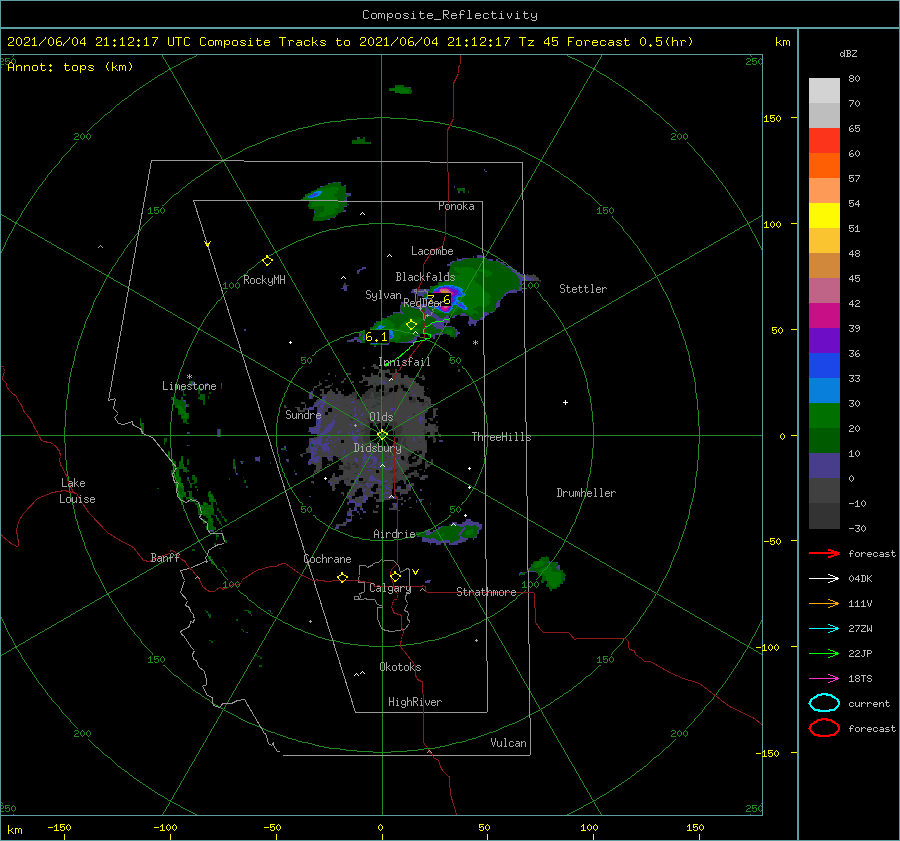Image resolution: width=900 pixels, height=841 pixels.
Task: Click the cyan current ellipse legend icon
Action: point(824,703)
